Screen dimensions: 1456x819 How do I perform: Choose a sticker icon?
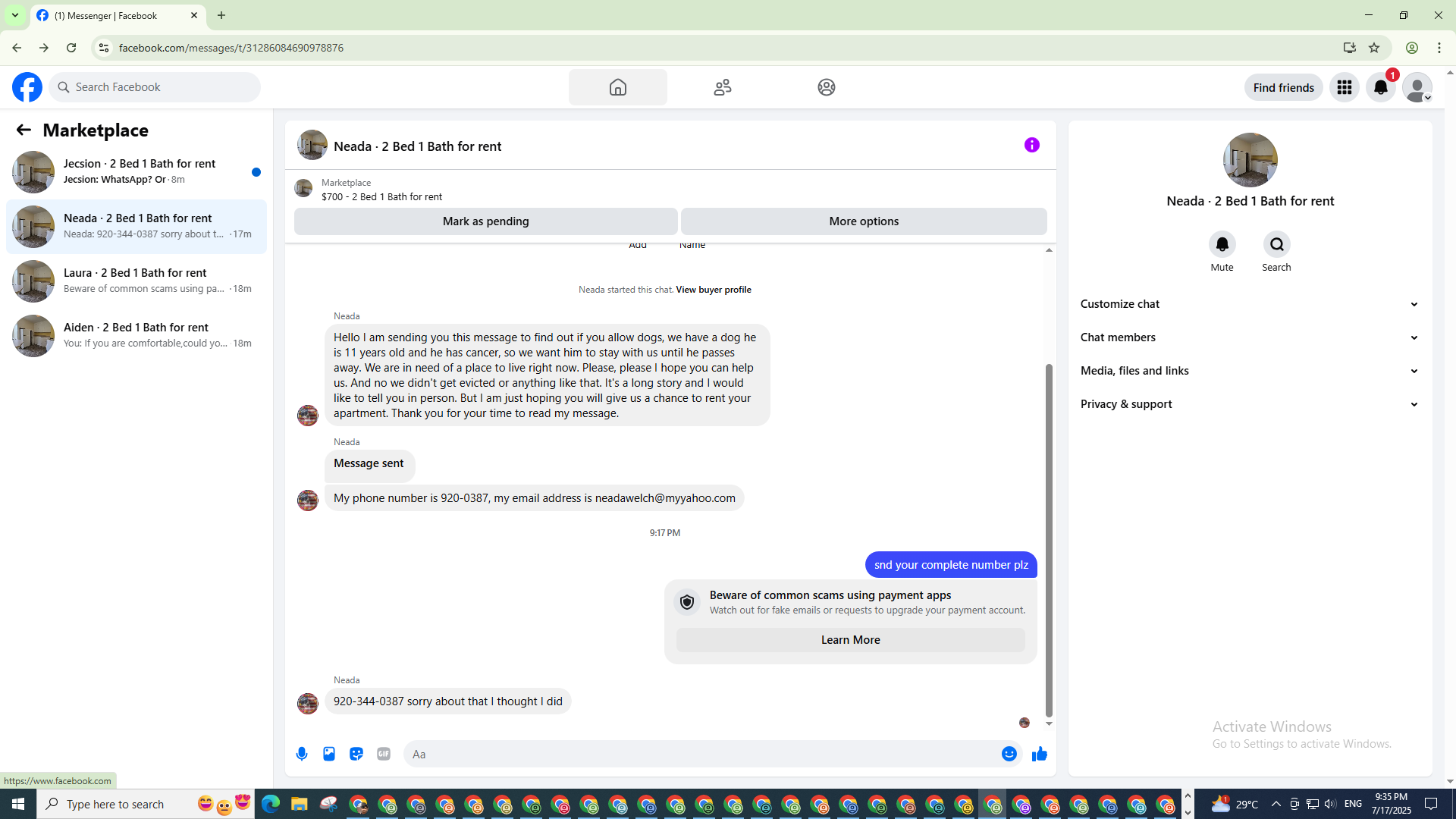(356, 754)
